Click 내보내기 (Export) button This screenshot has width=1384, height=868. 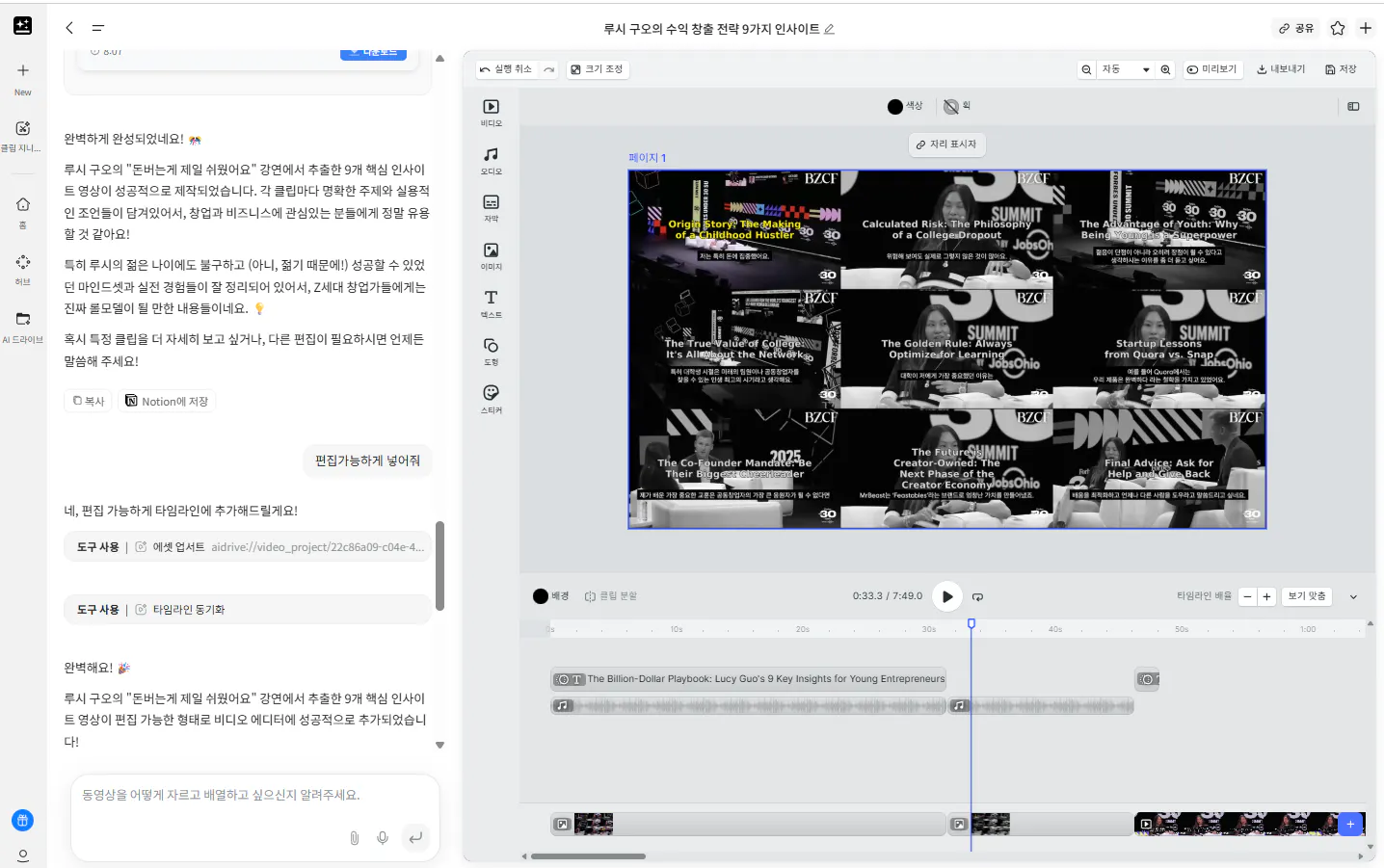pyautogui.click(x=1281, y=69)
